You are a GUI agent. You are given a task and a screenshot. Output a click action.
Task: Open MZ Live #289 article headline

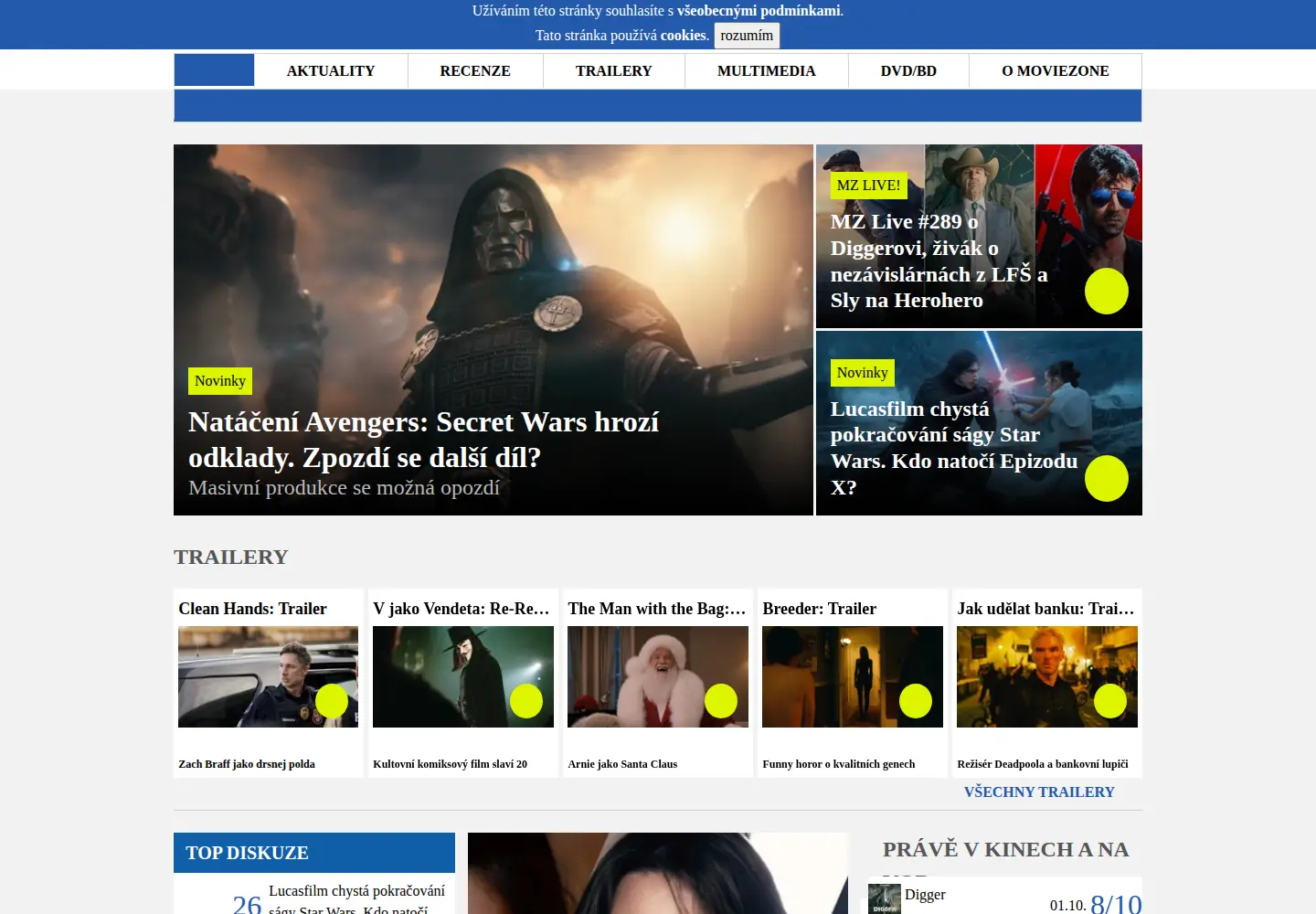939,261
